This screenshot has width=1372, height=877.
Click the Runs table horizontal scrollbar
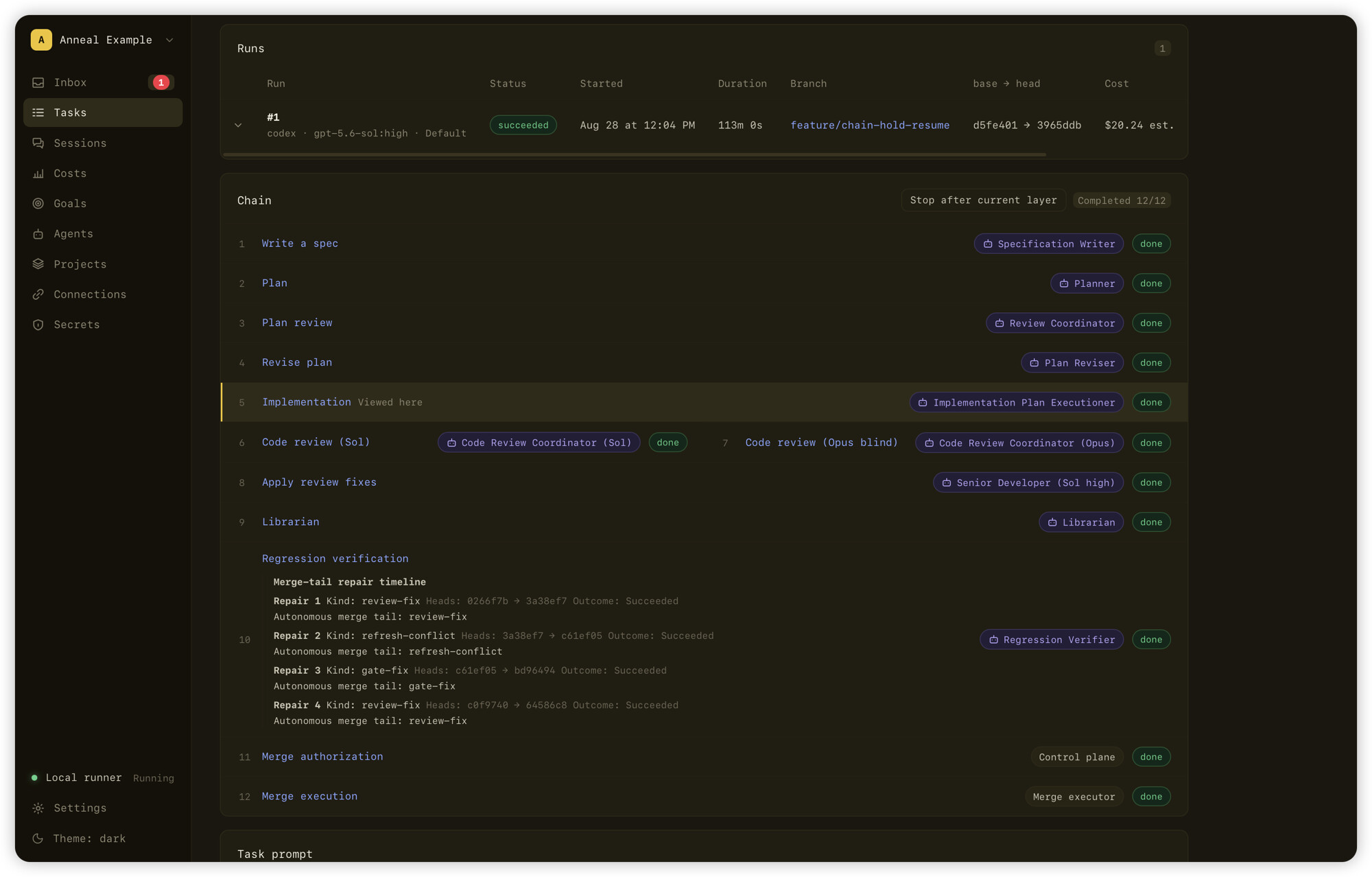click(x=635, y=155)
